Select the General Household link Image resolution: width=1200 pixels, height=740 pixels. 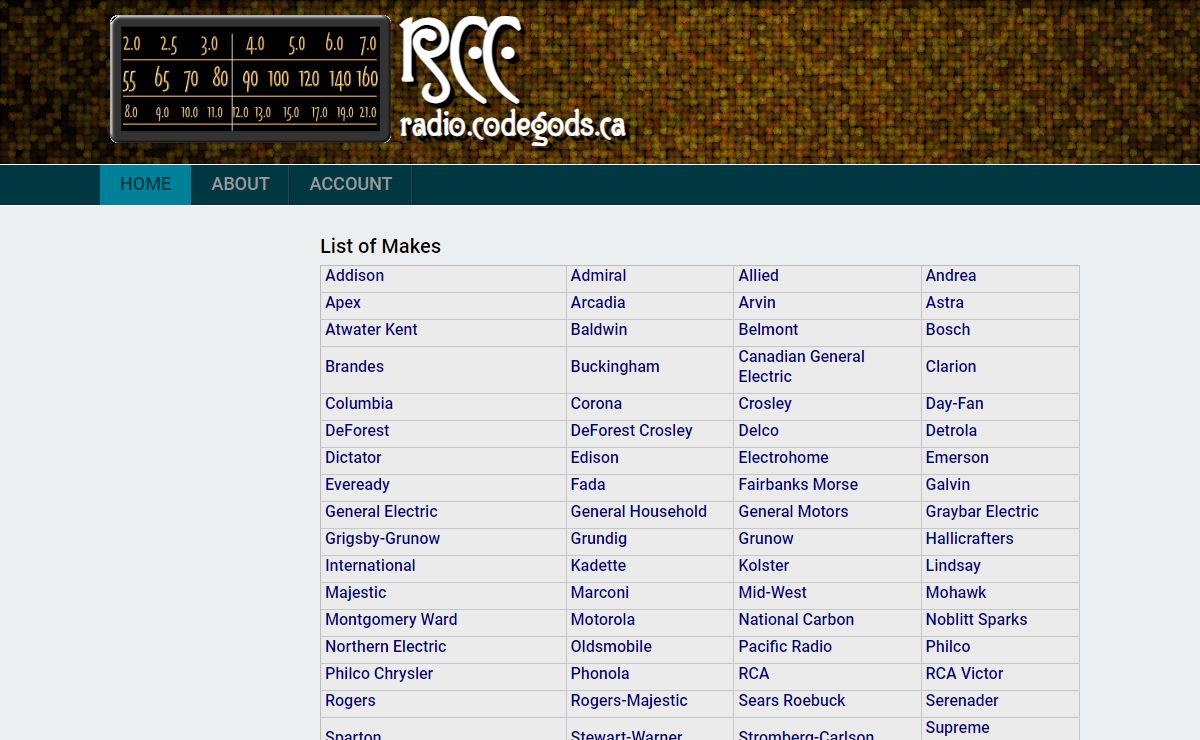pyautogui.click(x=639, y=512)
